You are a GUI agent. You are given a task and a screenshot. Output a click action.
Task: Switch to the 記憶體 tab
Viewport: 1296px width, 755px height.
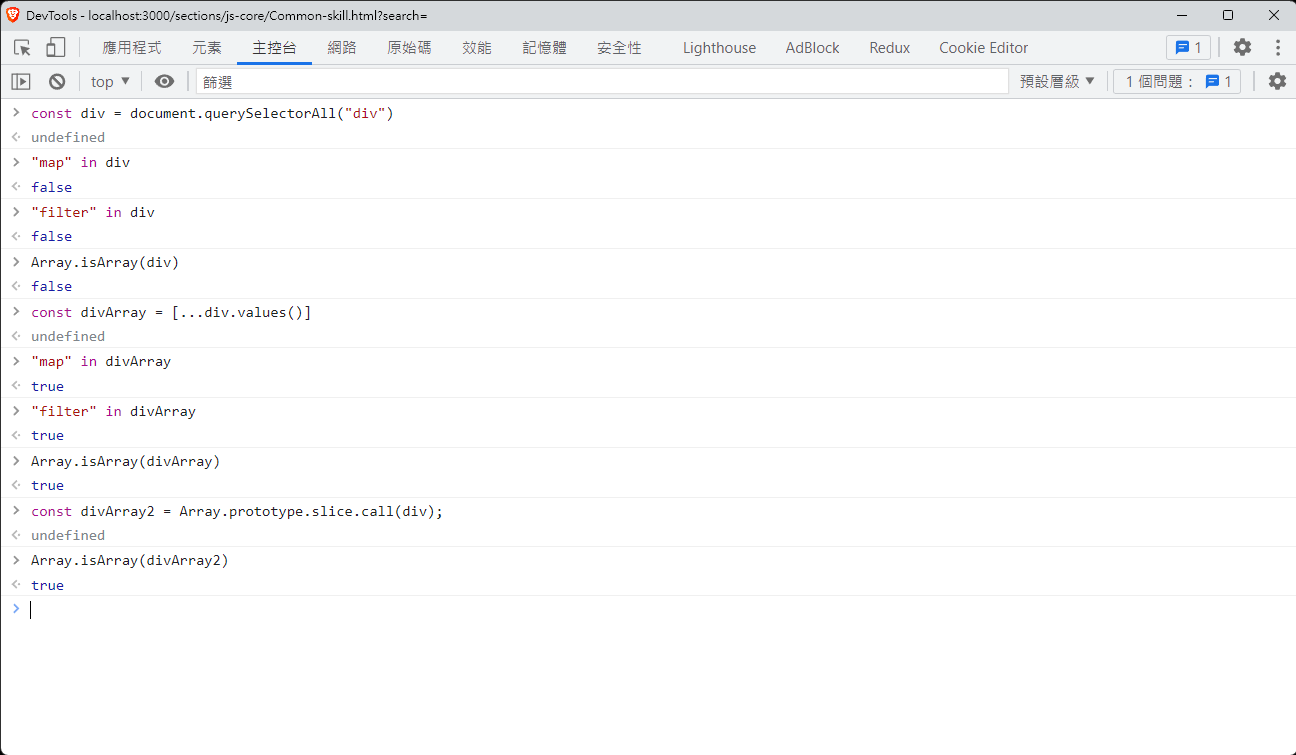click(x=544, y=48)
